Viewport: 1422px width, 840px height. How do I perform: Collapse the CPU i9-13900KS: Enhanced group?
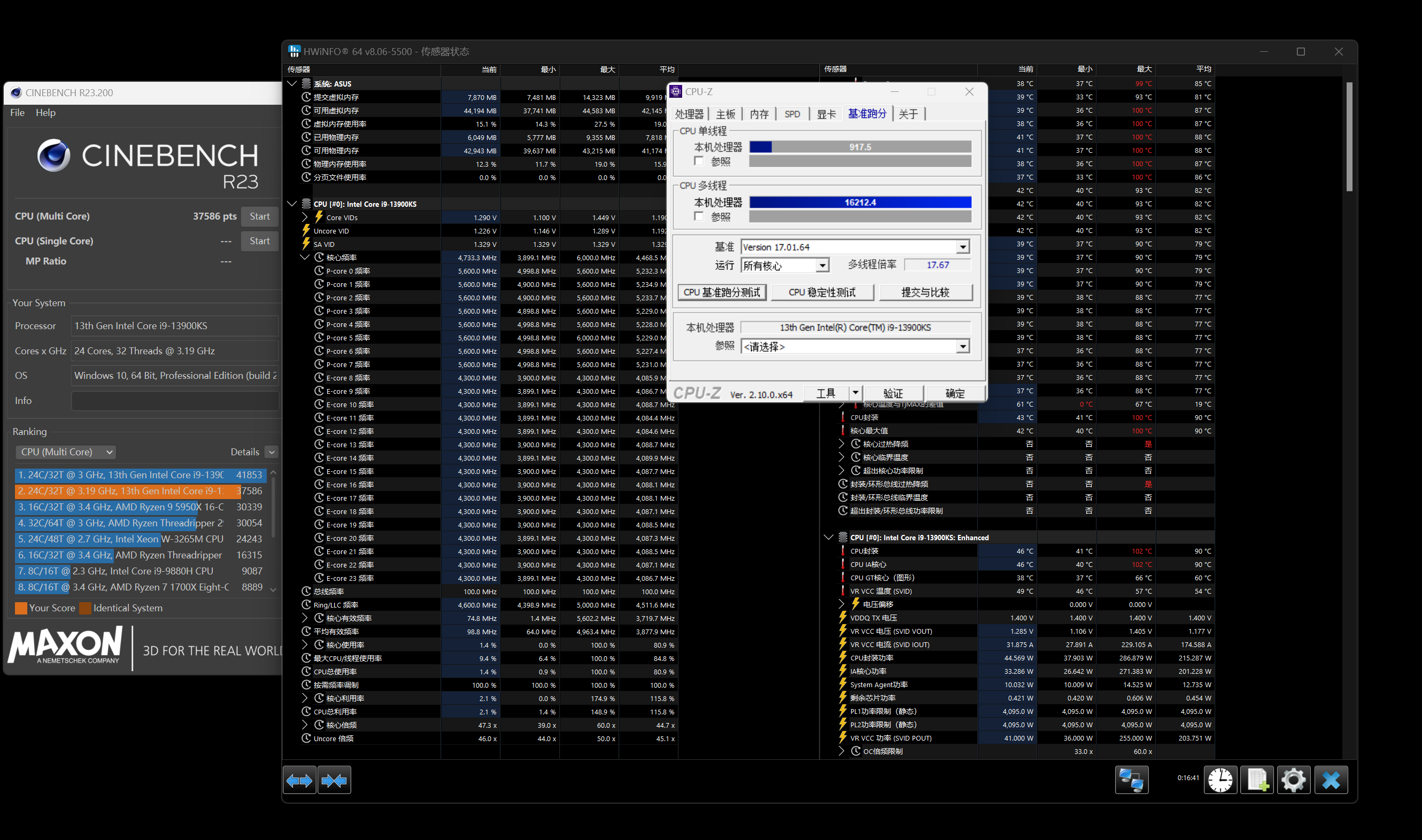click(829, 538)
